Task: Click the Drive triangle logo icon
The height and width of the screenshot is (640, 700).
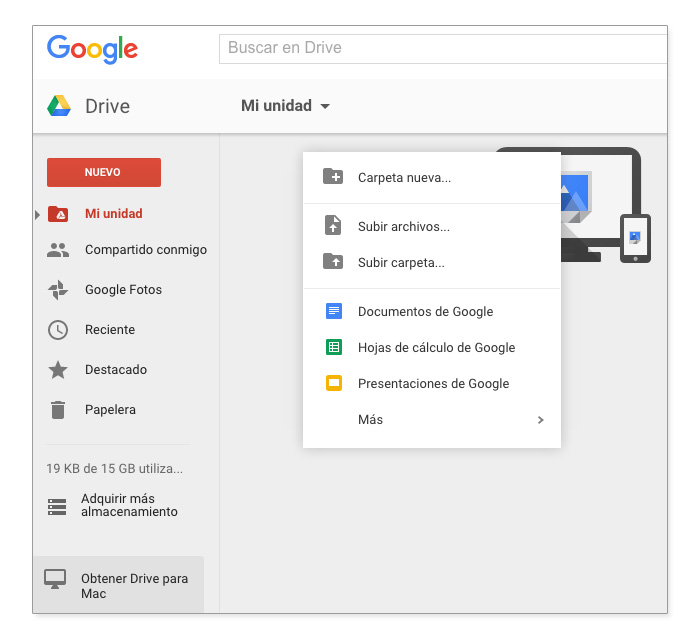Action: (59, 106)
